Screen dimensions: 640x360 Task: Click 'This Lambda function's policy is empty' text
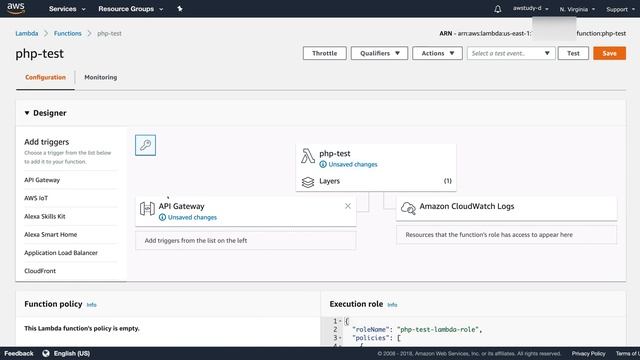click(x=82, y=328)
